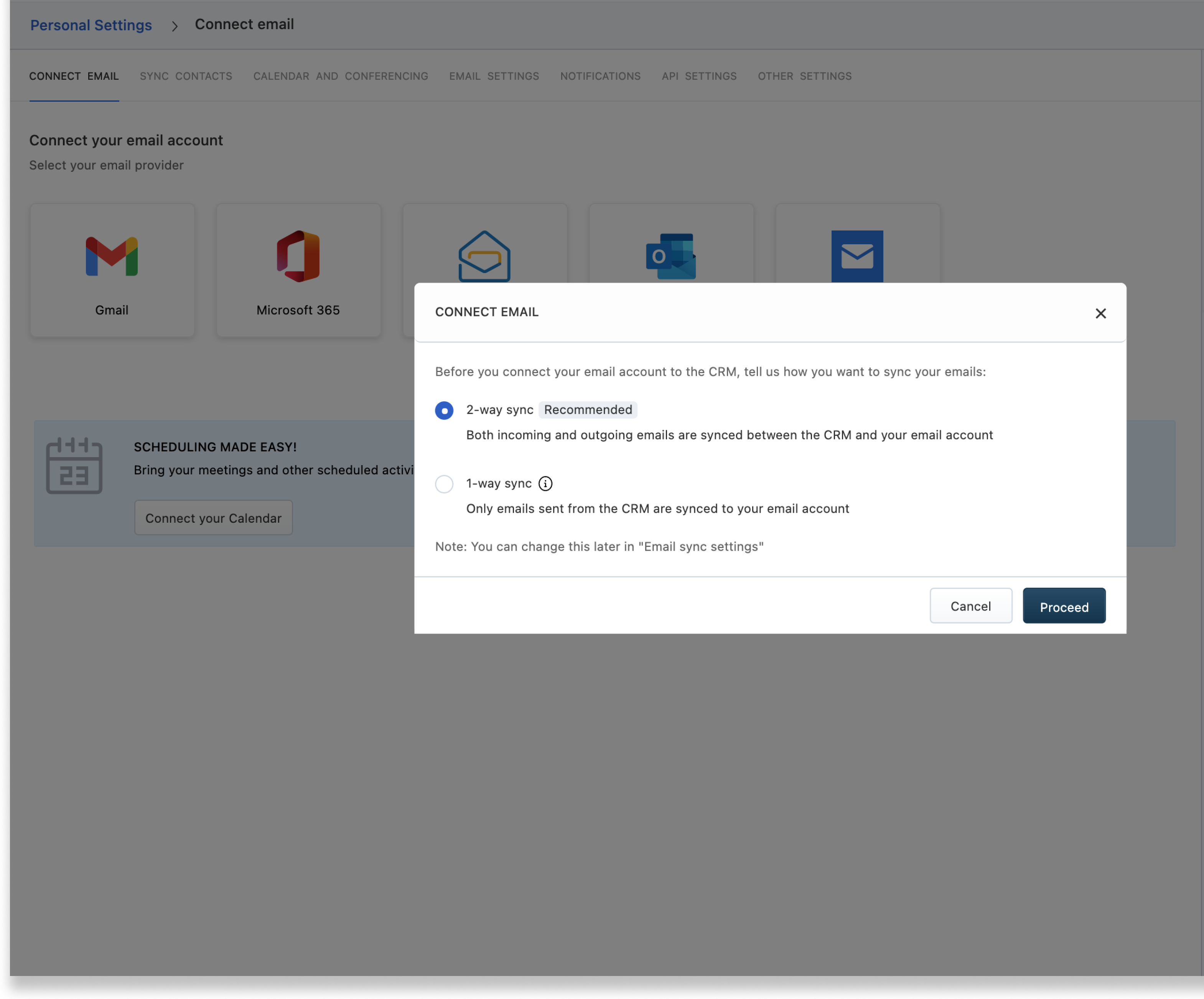The width and height of the screenshot is (1204, 999).
Task: Open the Email Settings tab
Action: coord(494,76)
